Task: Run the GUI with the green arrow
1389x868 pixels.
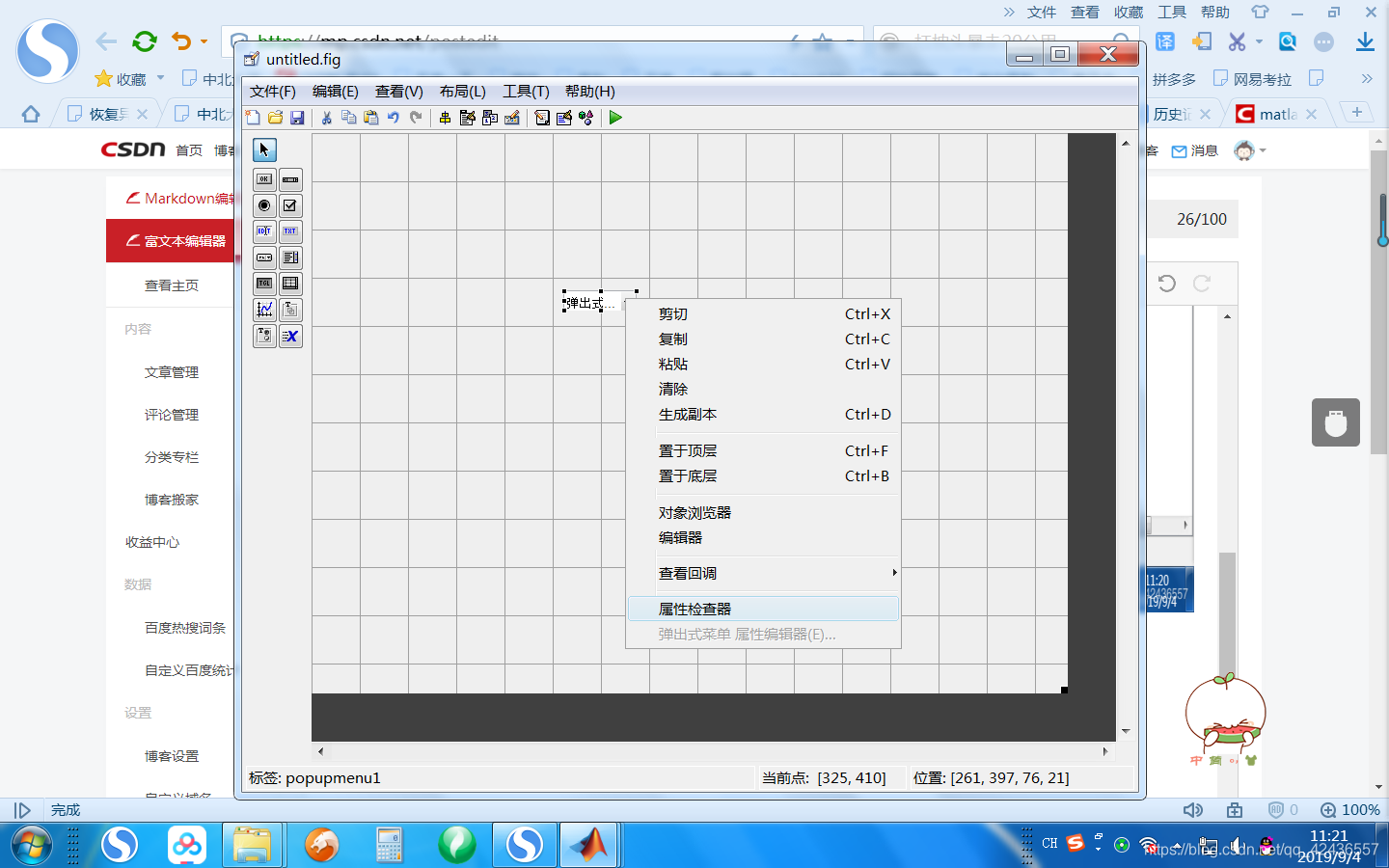Action: point(615,117)
